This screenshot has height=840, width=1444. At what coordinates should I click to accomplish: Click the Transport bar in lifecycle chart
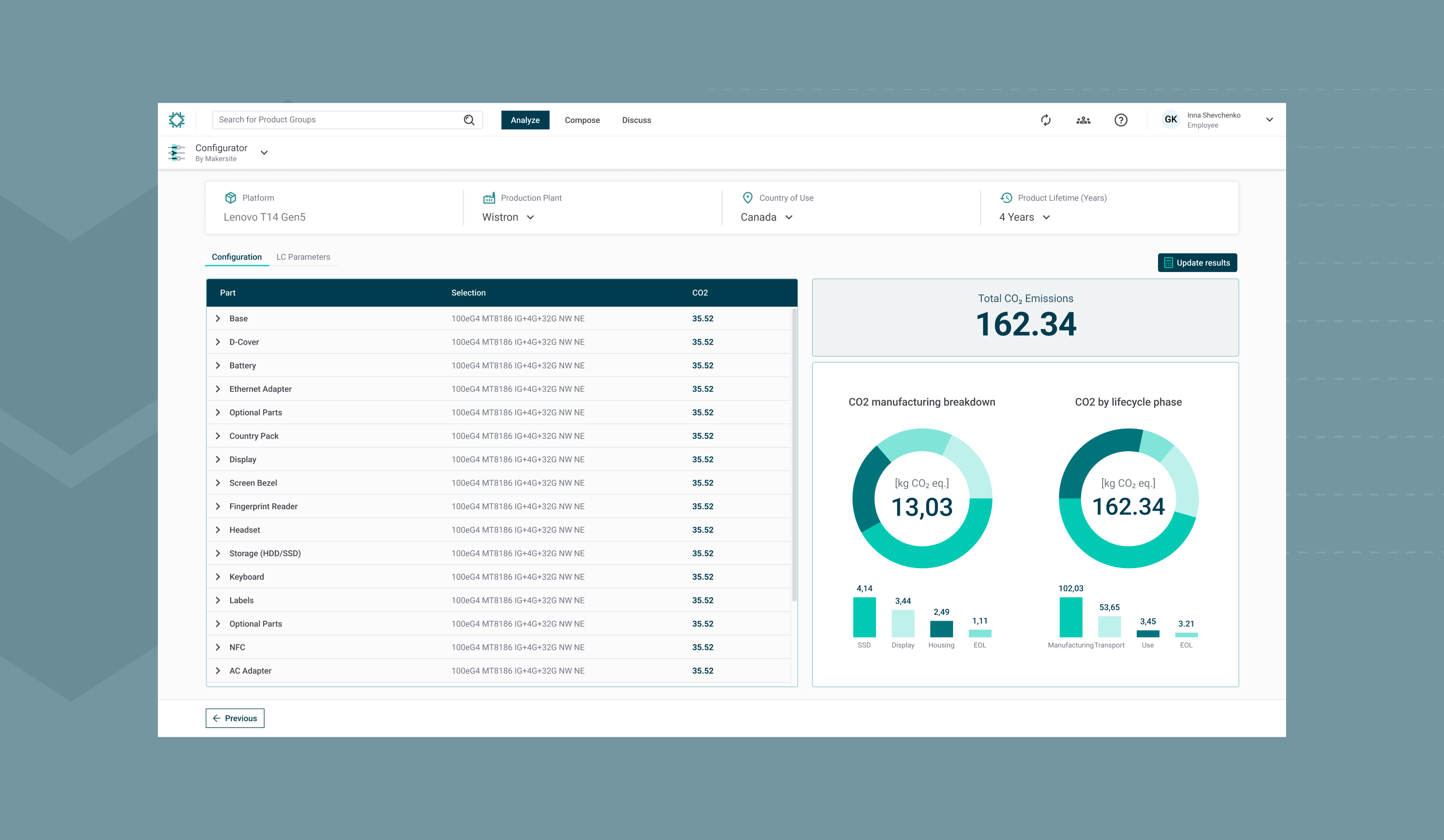[x=1109, y=626]
